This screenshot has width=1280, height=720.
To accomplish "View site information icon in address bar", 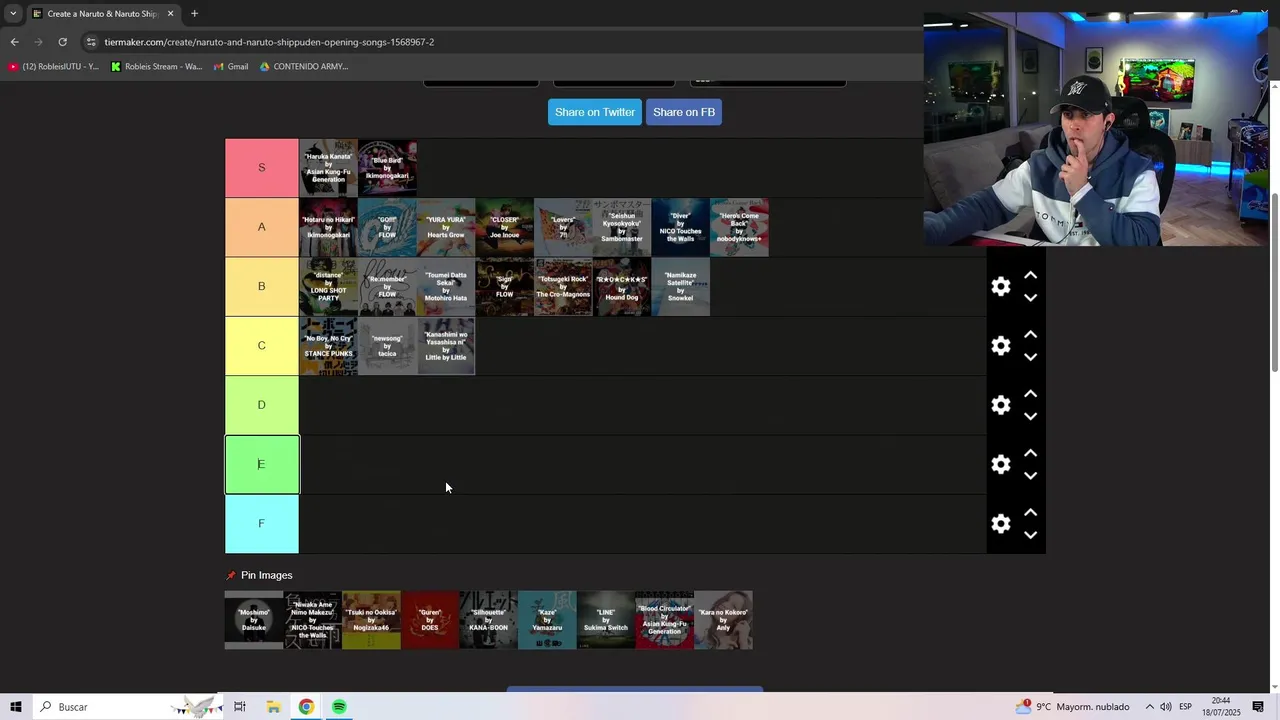I will tap(91, 42).
